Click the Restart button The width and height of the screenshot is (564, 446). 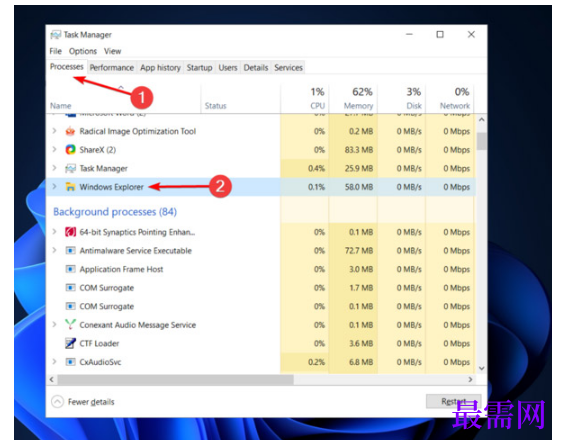click(x=454, y=401)
